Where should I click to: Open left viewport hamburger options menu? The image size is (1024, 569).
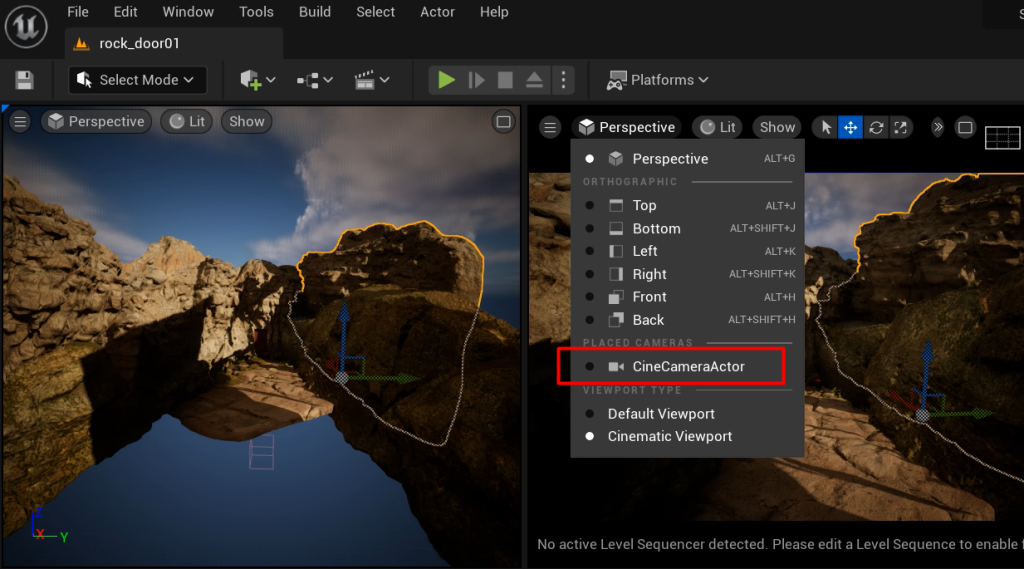click(20, 122)
